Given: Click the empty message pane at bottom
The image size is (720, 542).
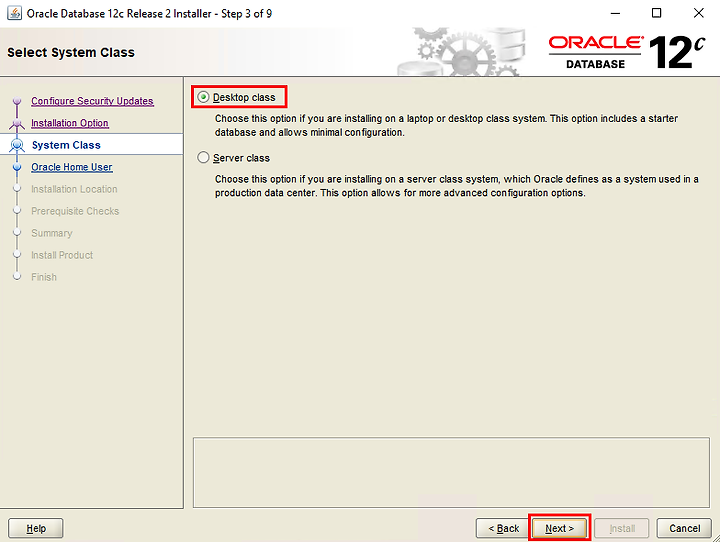Looking at the screenshot, I should tap(451, 472).
